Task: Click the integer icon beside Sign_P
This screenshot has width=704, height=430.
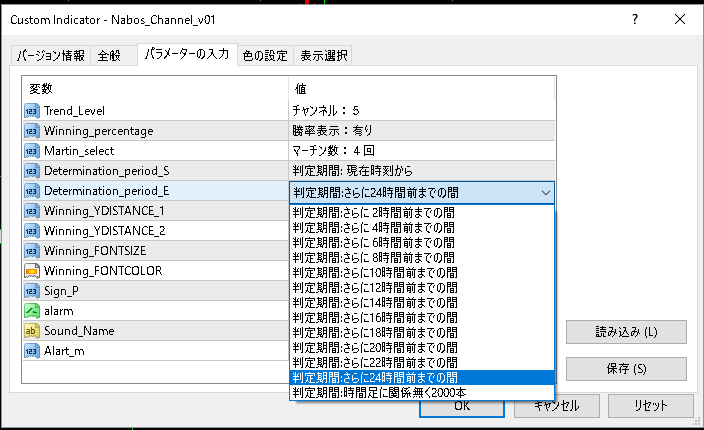Action: [x=31, y=291]
